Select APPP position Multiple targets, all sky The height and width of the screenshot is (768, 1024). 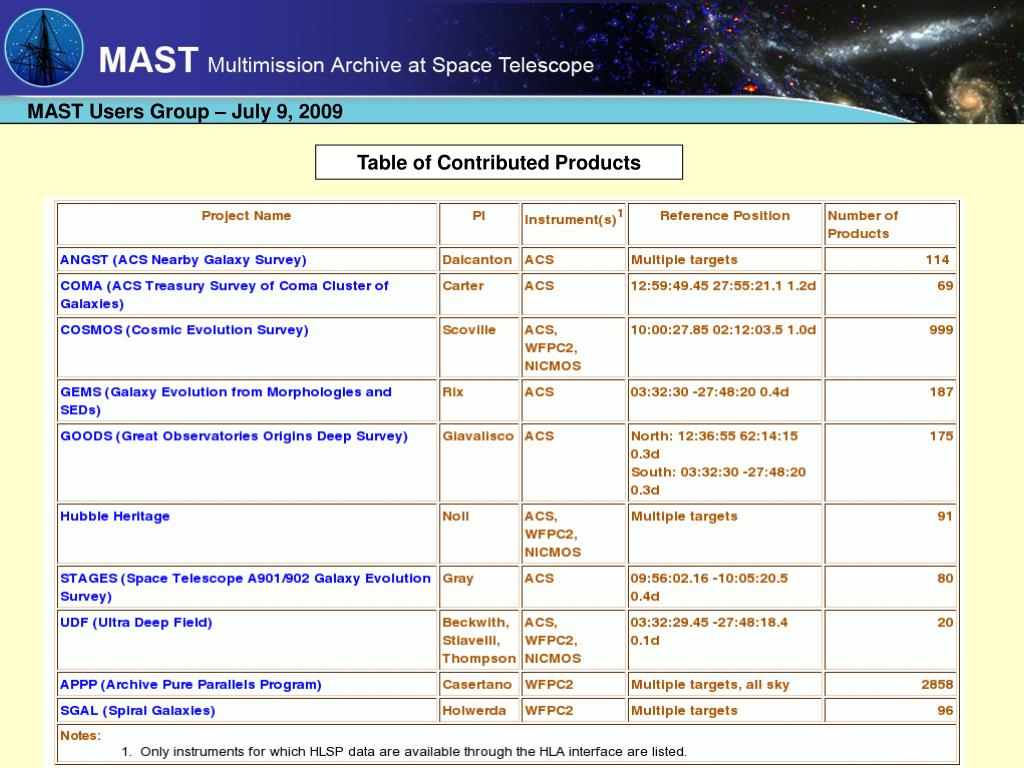[710, 684]
